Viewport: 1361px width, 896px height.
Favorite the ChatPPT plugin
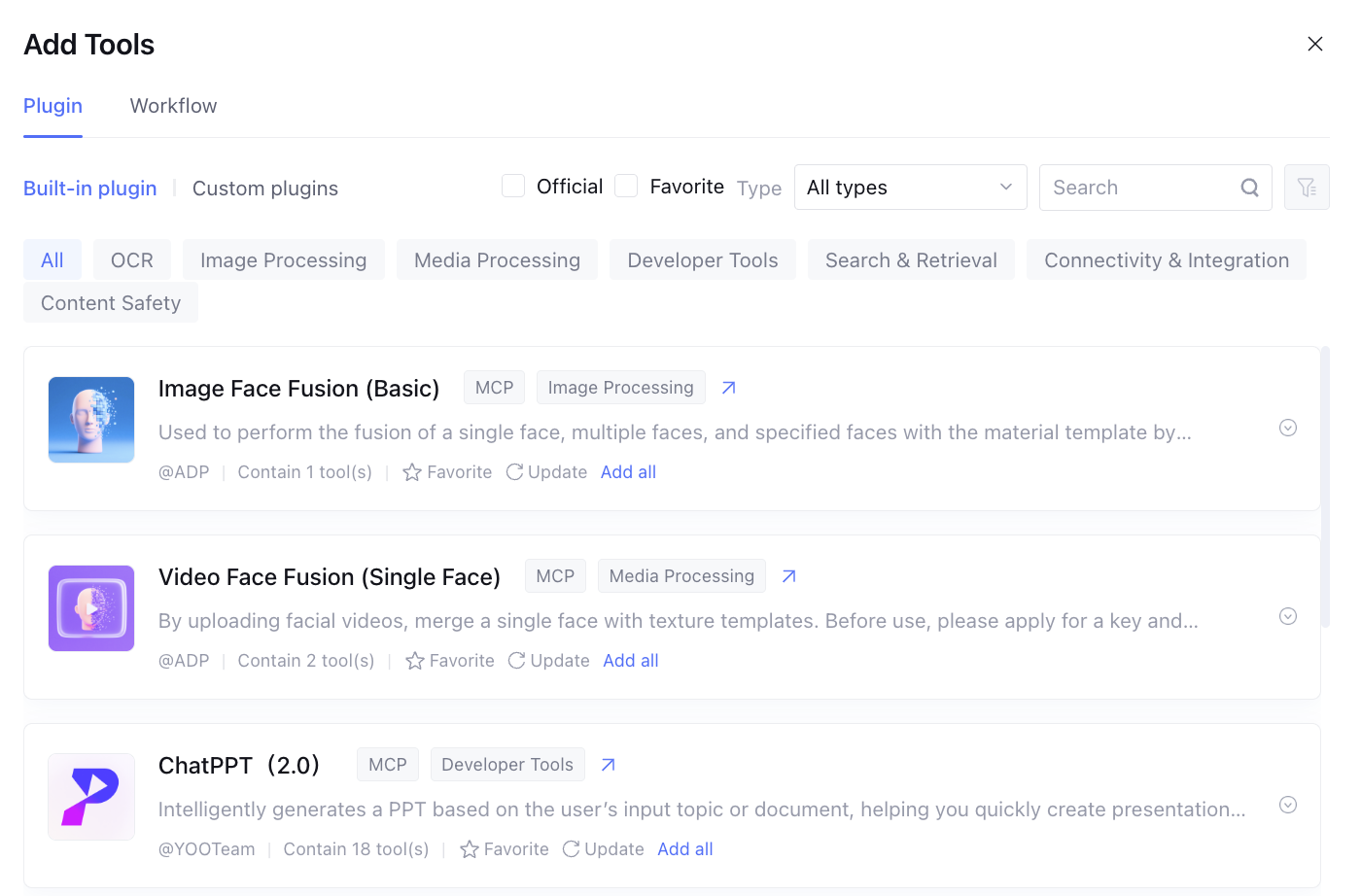click(505, 849)
